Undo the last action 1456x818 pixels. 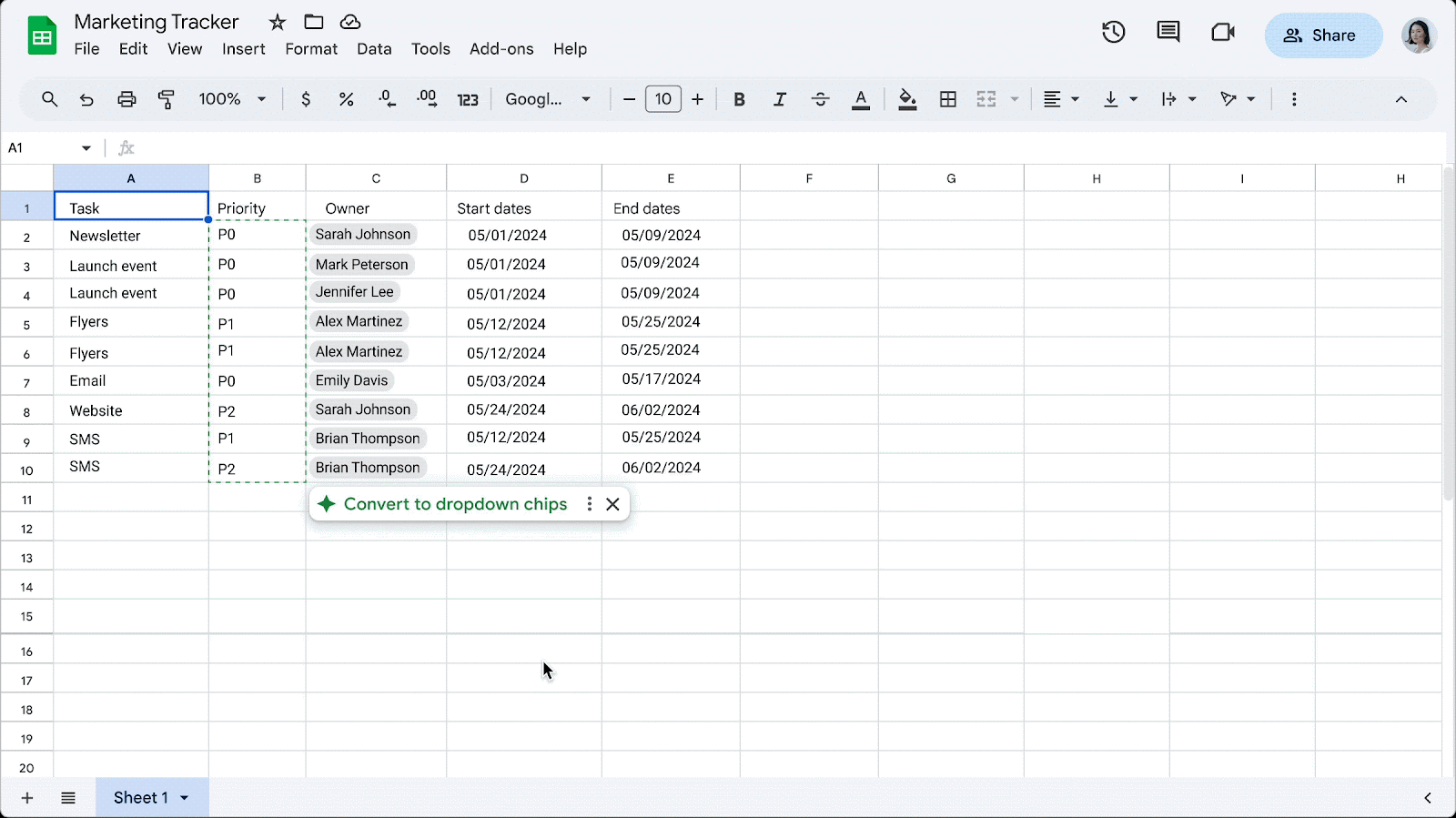pos(86,99)
